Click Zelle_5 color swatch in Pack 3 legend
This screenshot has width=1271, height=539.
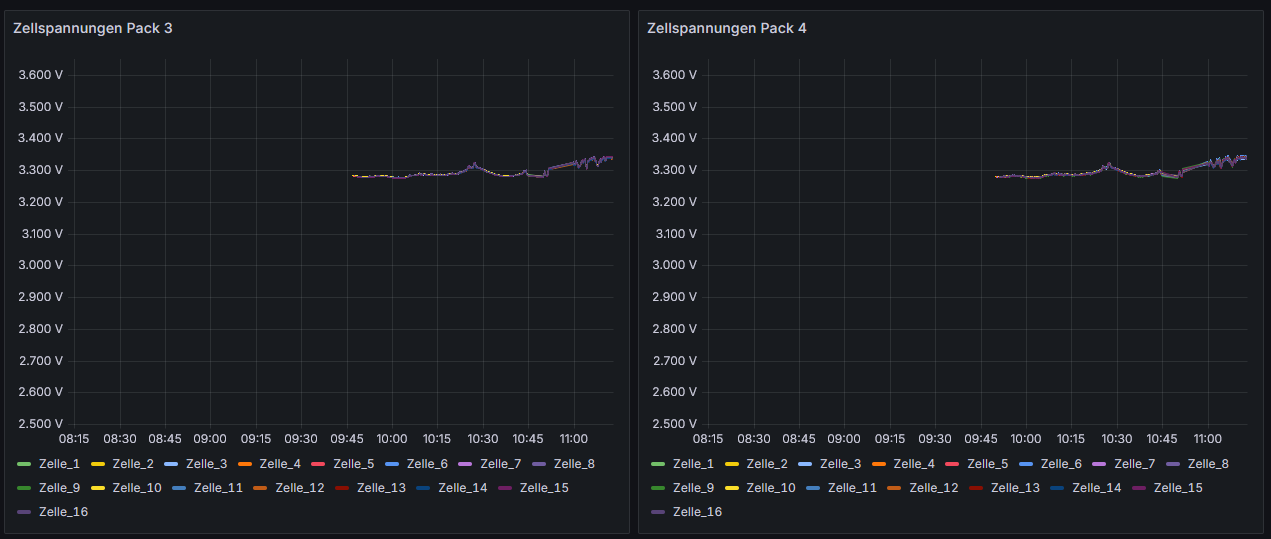[x=319, y=464]
